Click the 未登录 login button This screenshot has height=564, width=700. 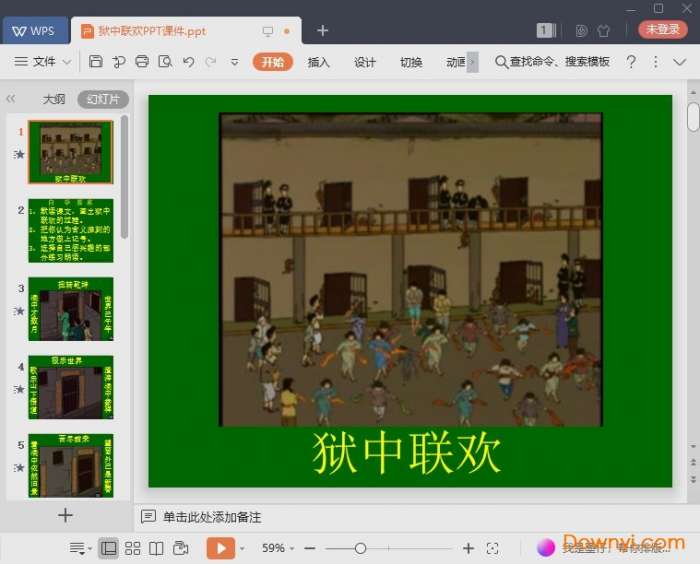pyautogui.click(x=663, y=29)
